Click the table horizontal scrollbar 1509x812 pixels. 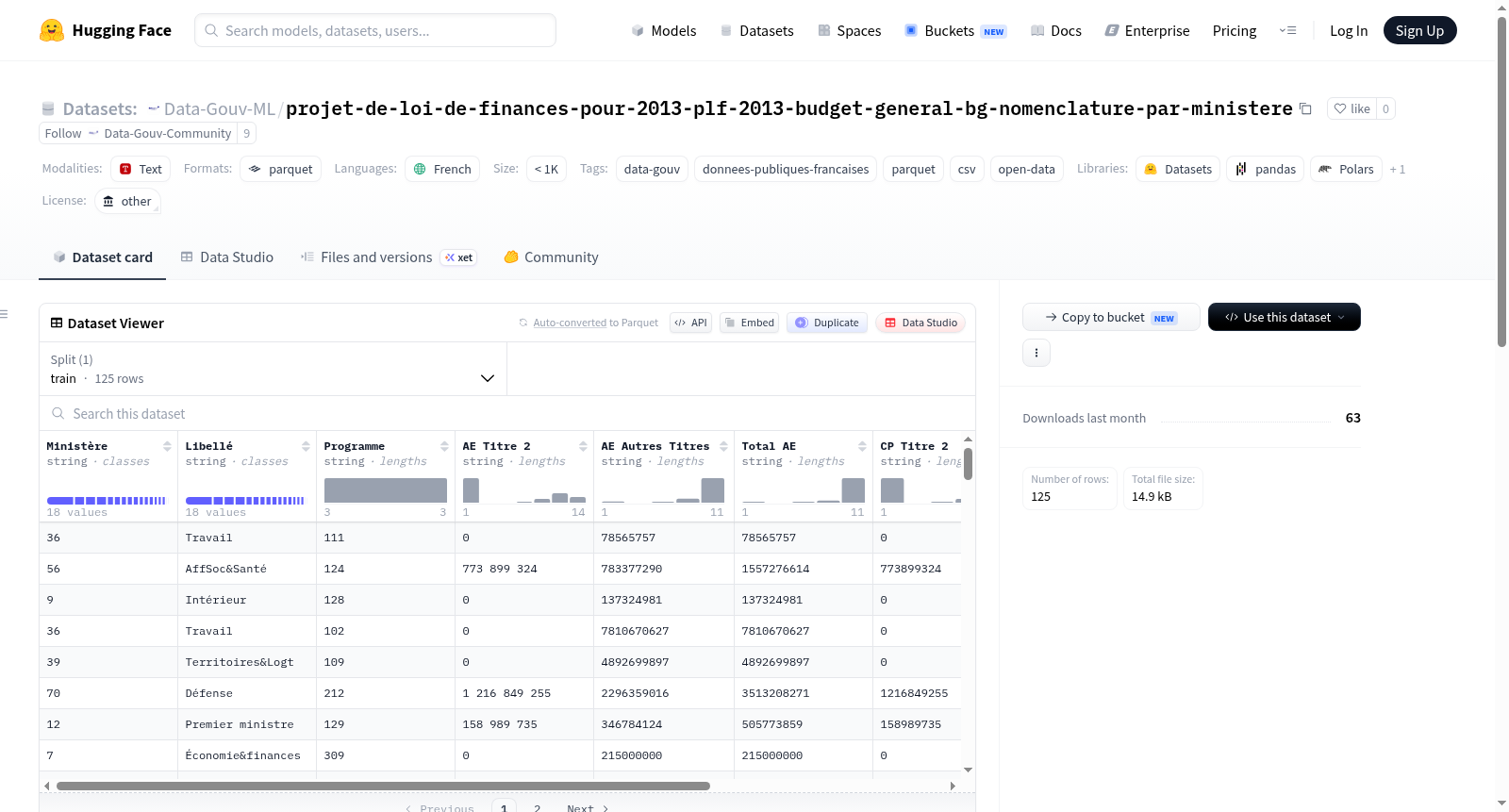(x=383, y=786)
